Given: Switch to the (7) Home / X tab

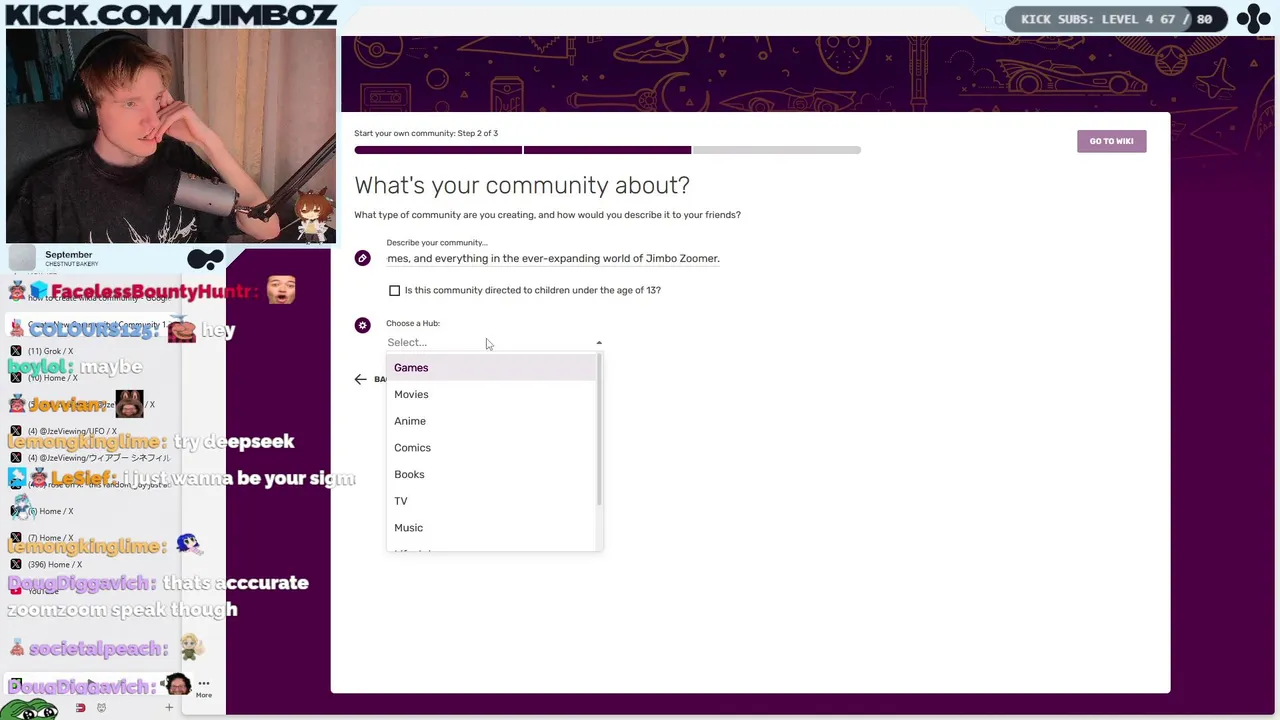Looking at the screenshot, I should 50,538.
